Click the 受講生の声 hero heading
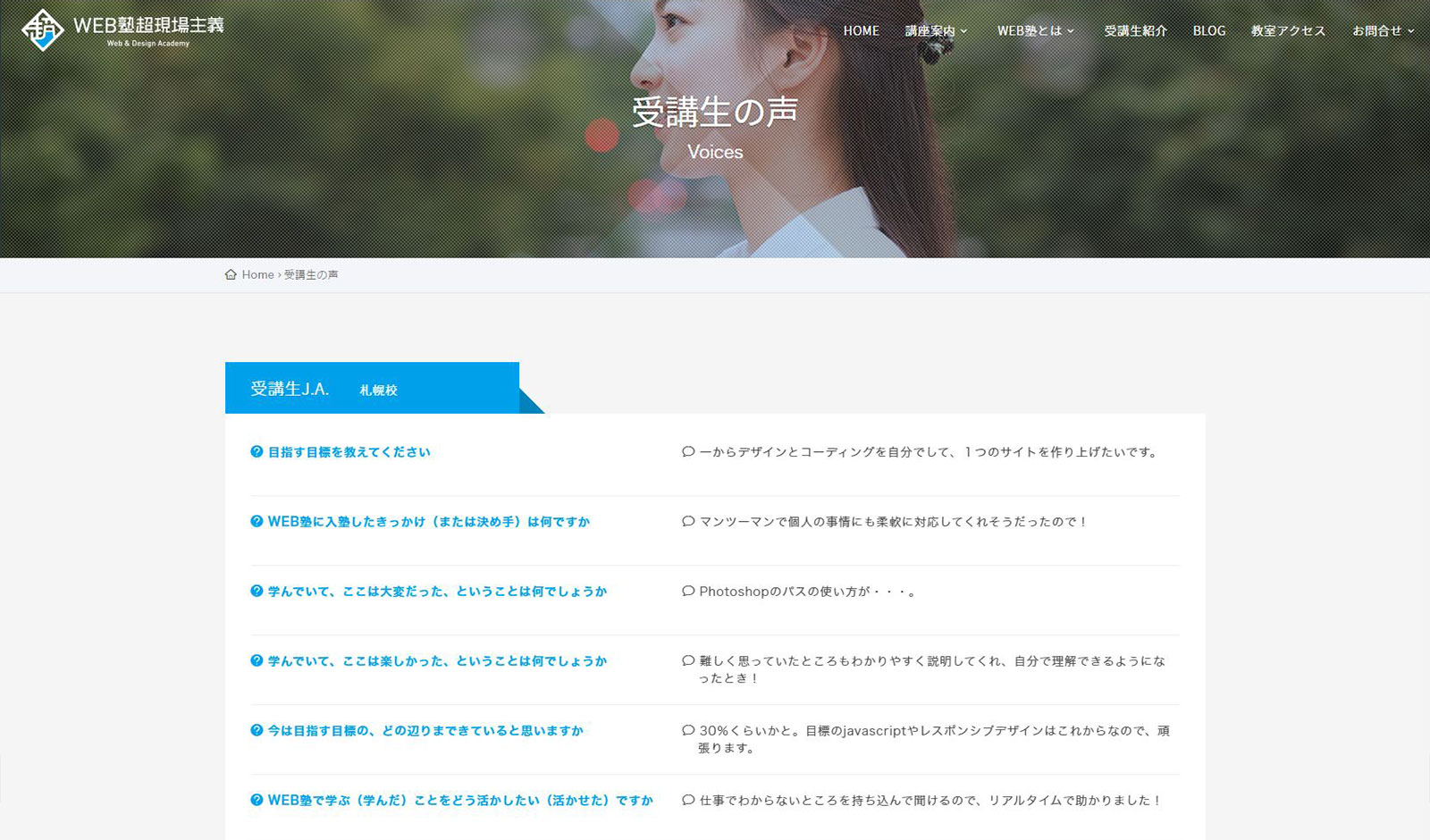Image resolution: width=1430 pixels, height=840 pixels. click(x=715, y=113)
